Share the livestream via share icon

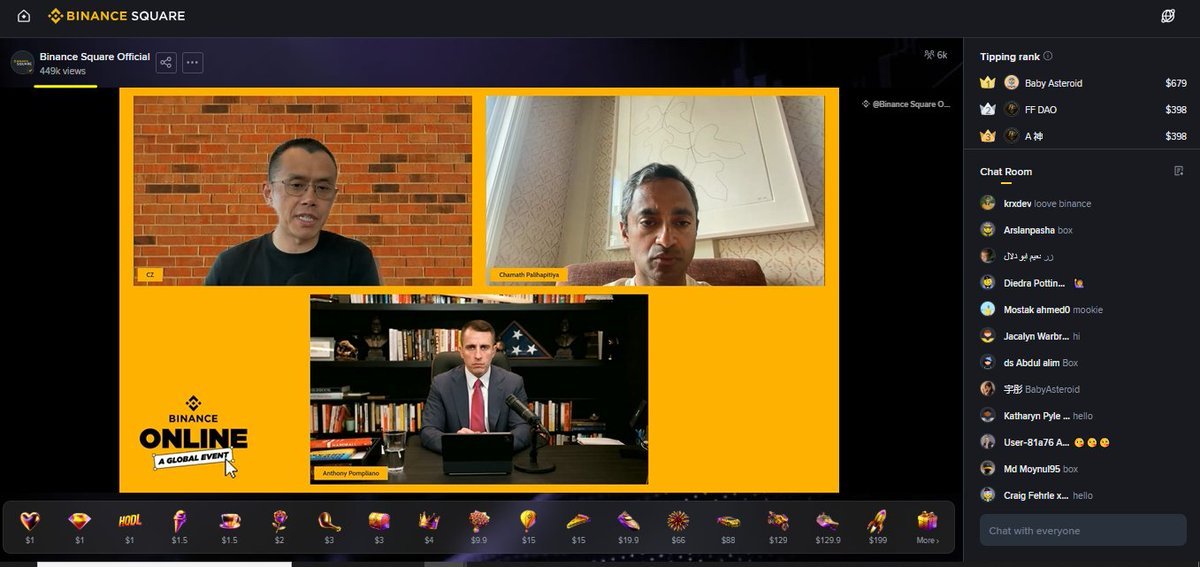(166, 63)
